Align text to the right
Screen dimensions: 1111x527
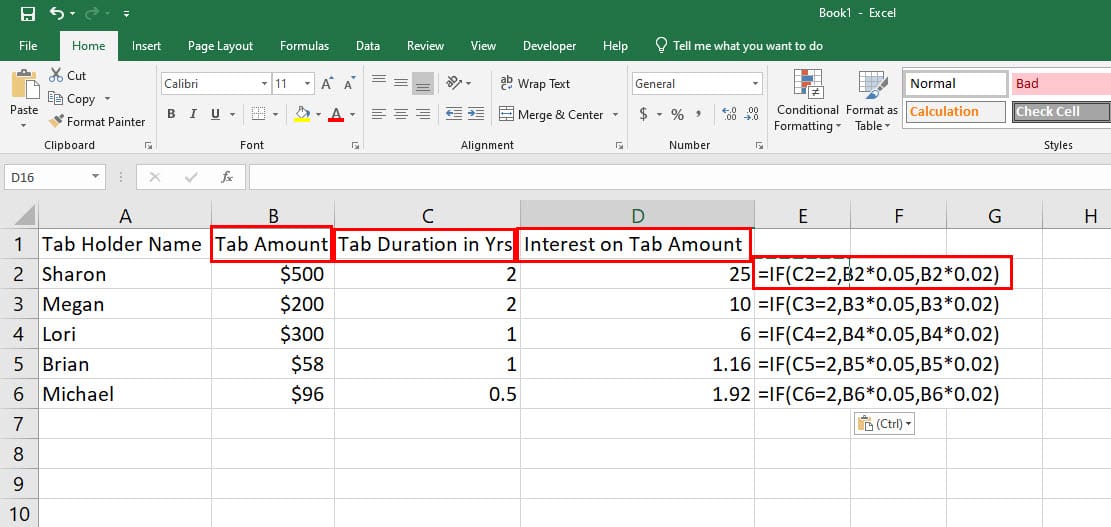click(423, 114)
